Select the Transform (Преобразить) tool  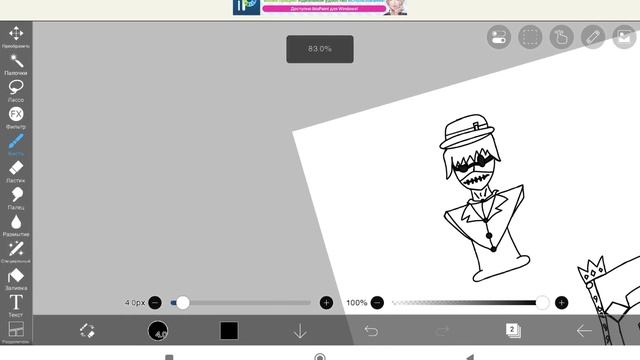point(16,37)
